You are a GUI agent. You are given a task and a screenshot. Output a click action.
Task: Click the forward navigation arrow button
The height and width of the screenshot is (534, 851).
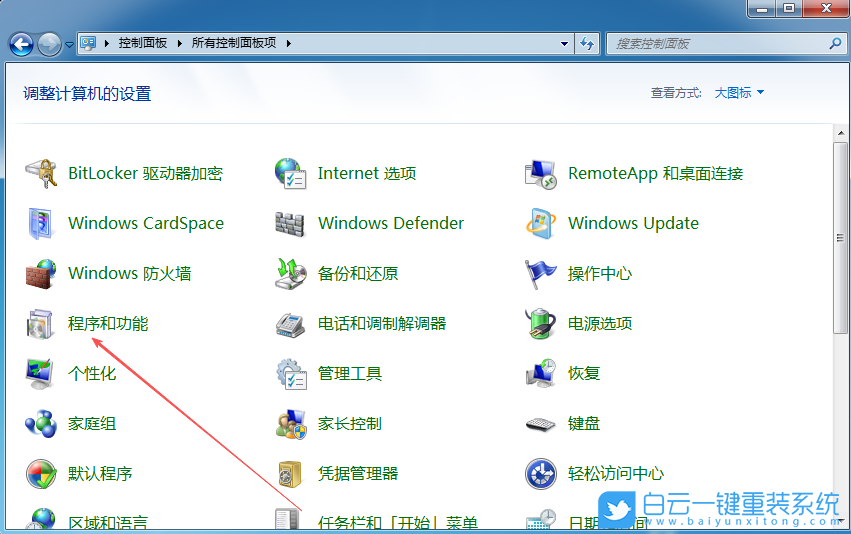(49, 44)
